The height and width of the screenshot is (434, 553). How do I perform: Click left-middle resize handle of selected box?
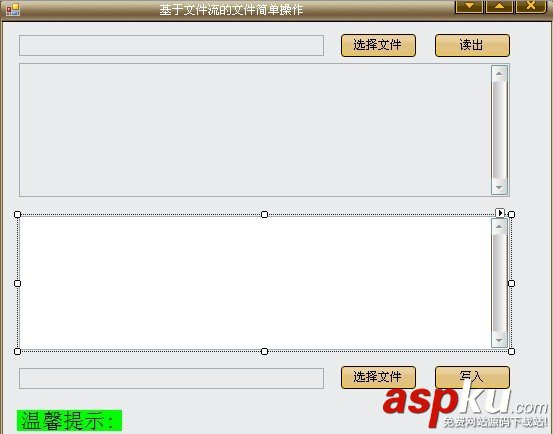tap(17, 283)
